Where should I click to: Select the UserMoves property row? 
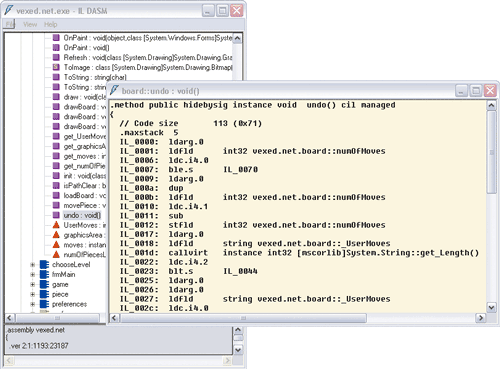84,225
